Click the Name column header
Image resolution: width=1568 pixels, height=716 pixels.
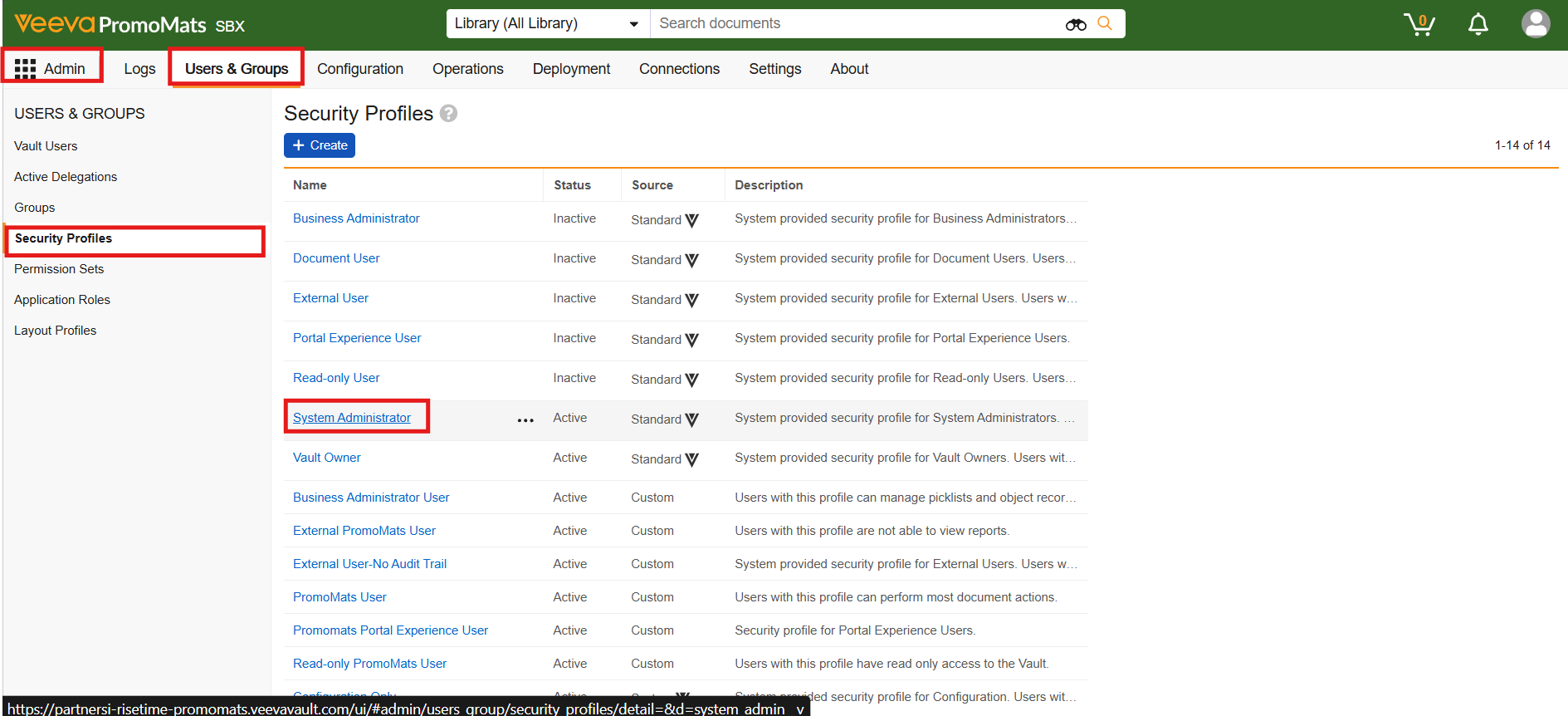(x=310, y=185)
